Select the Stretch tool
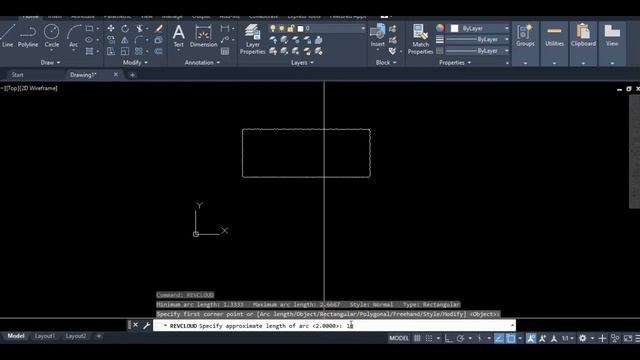Screen dimensions: 640x360 point(111,51)
